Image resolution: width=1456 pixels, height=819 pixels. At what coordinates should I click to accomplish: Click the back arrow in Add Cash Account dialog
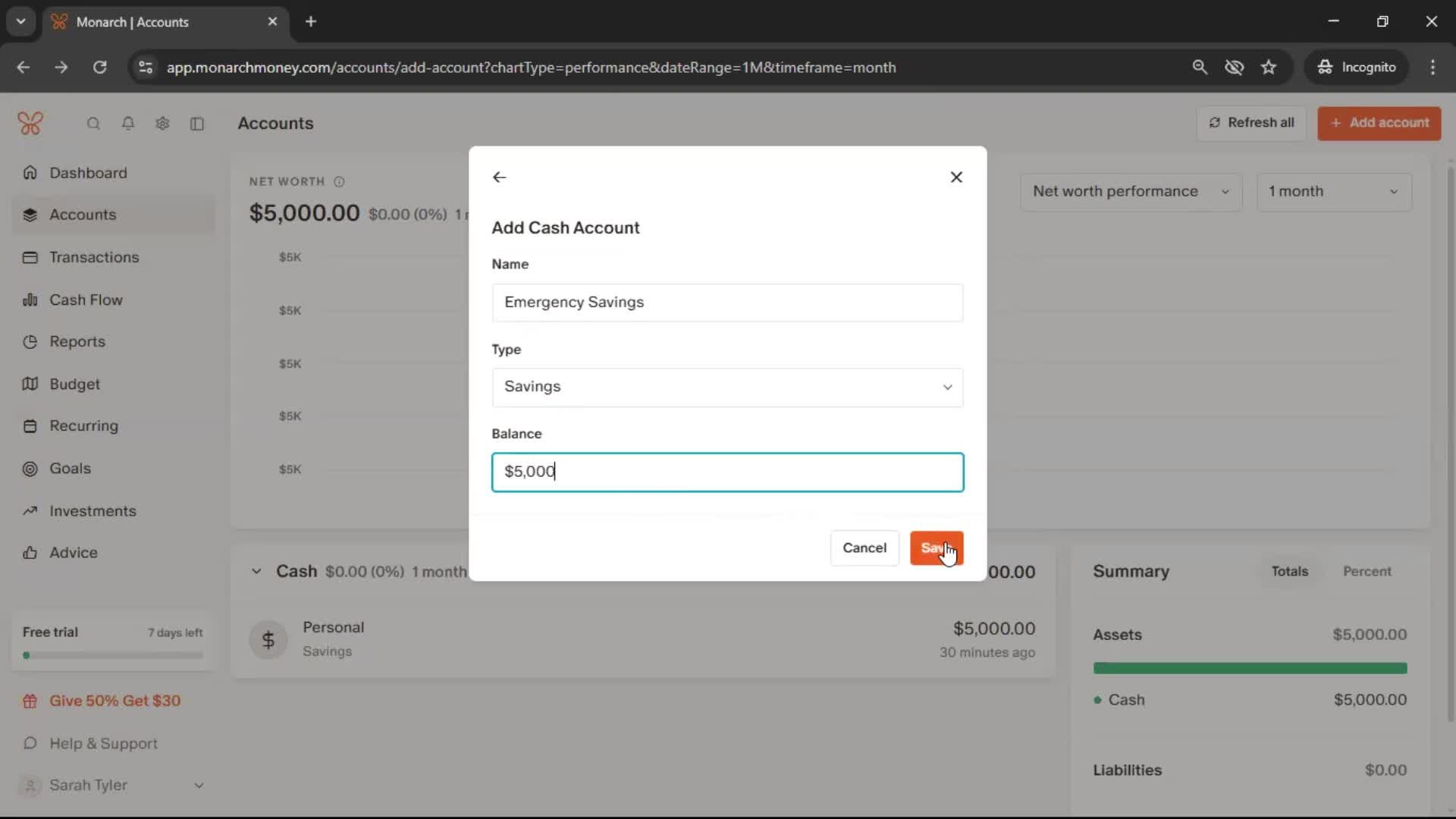(x=499, y=177)
